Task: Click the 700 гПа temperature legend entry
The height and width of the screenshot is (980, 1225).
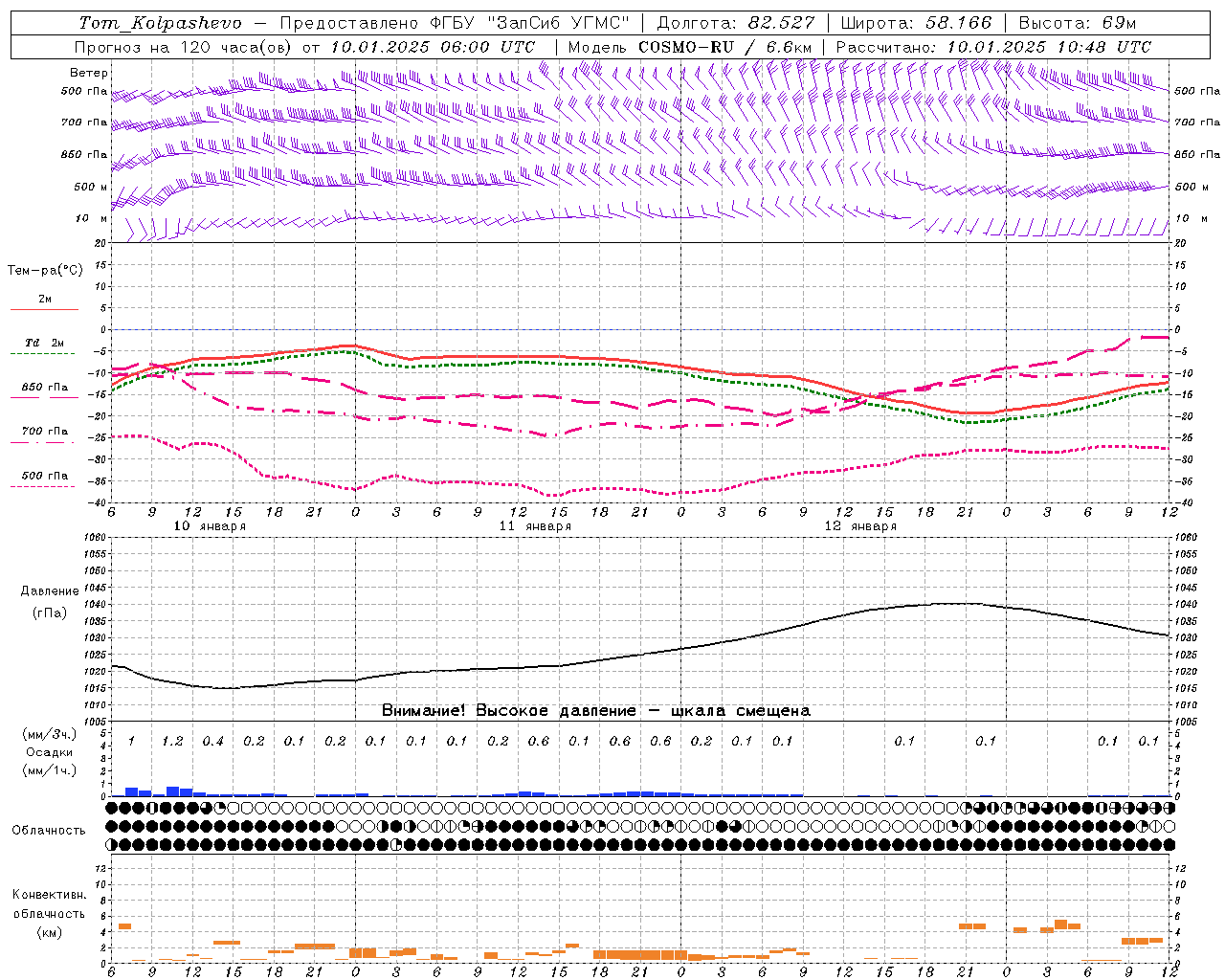Action: (45, 432)
